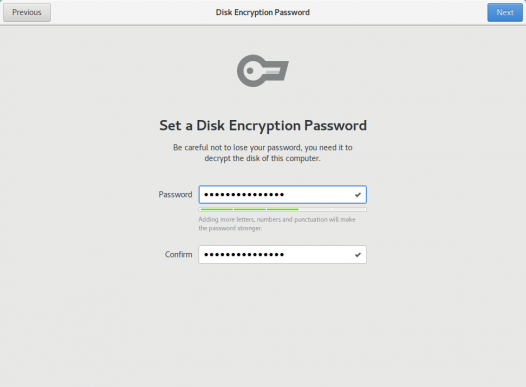The image size is (526, 387).
Task: Click 'Set a Disk Encryption Password' heading
Action: [263, 126]
